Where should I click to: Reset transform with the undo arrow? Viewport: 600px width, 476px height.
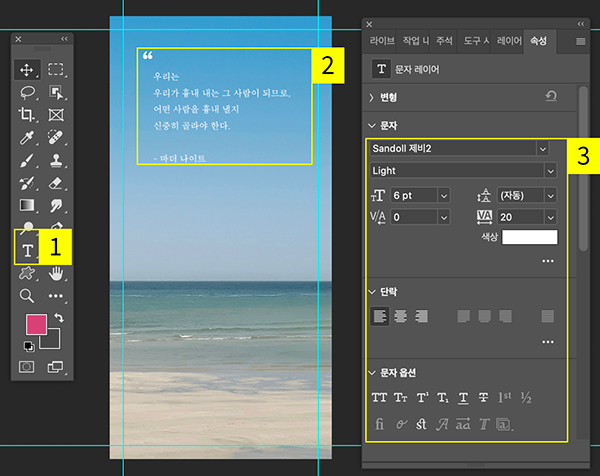pos(550,97)
